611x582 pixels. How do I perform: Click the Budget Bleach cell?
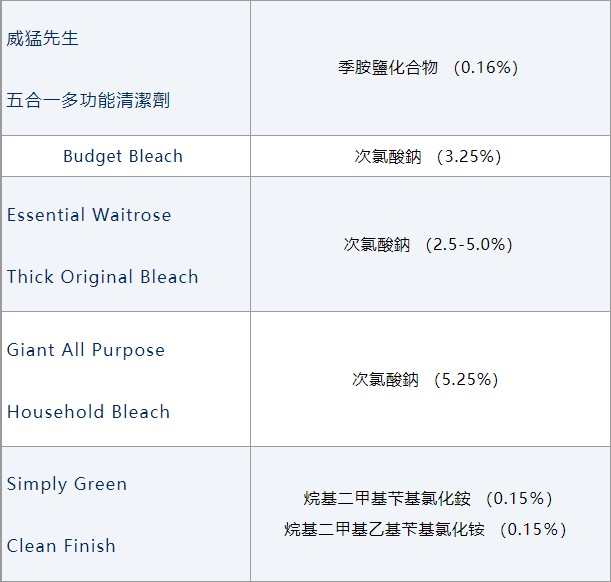(123, 156)
